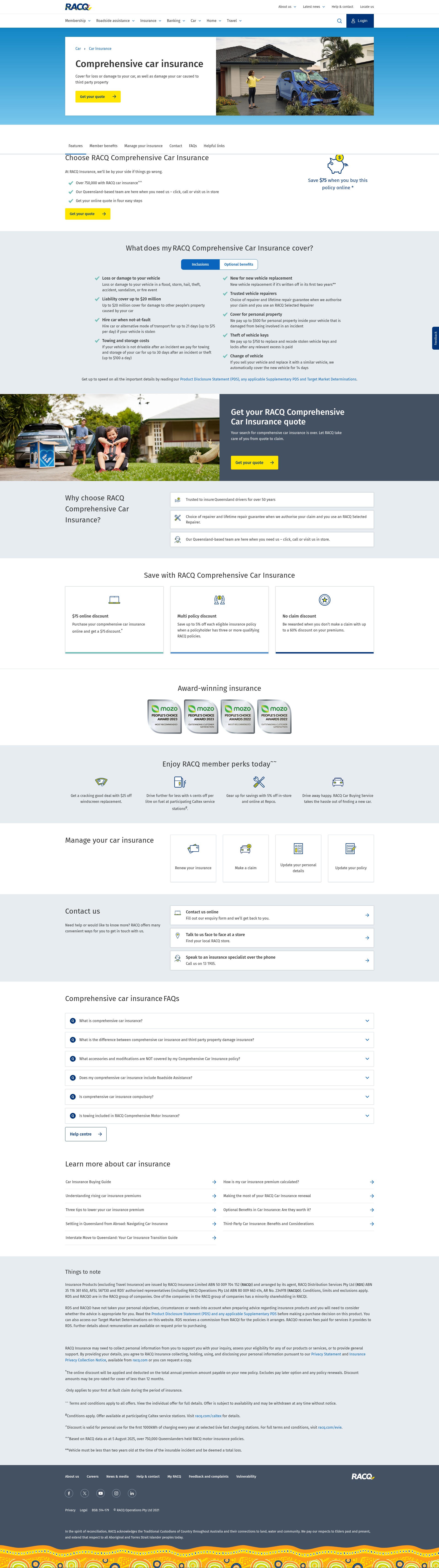Open the LinkedIn icon in the footer

[x=132, y=1493]
